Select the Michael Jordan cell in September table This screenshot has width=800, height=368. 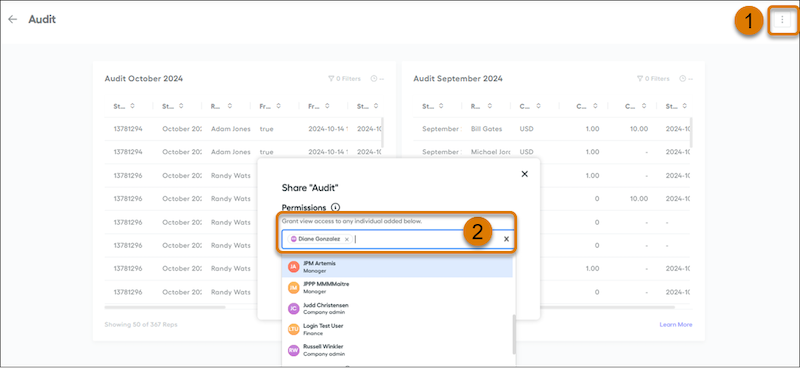(x=489, y=152)
